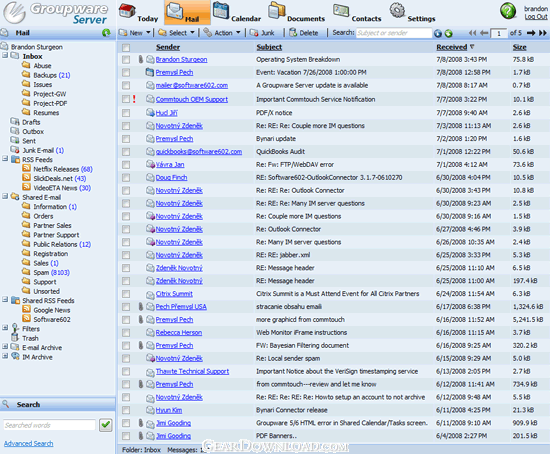Open the Junk E-mail folder

tap(37, 151)
